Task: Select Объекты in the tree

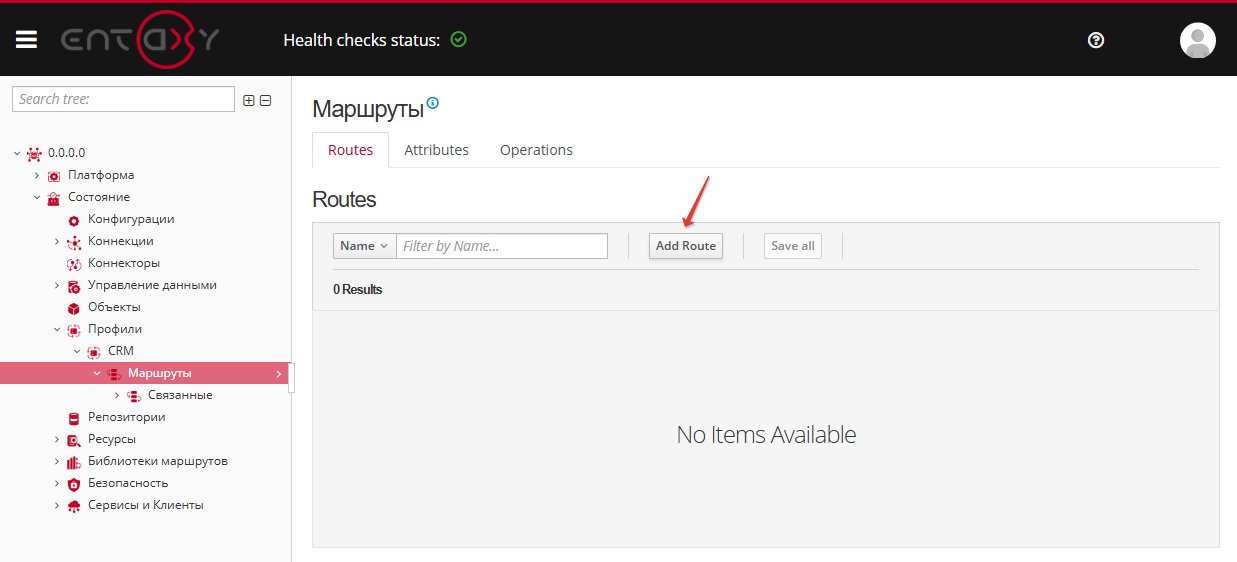Action: [114, 307]
